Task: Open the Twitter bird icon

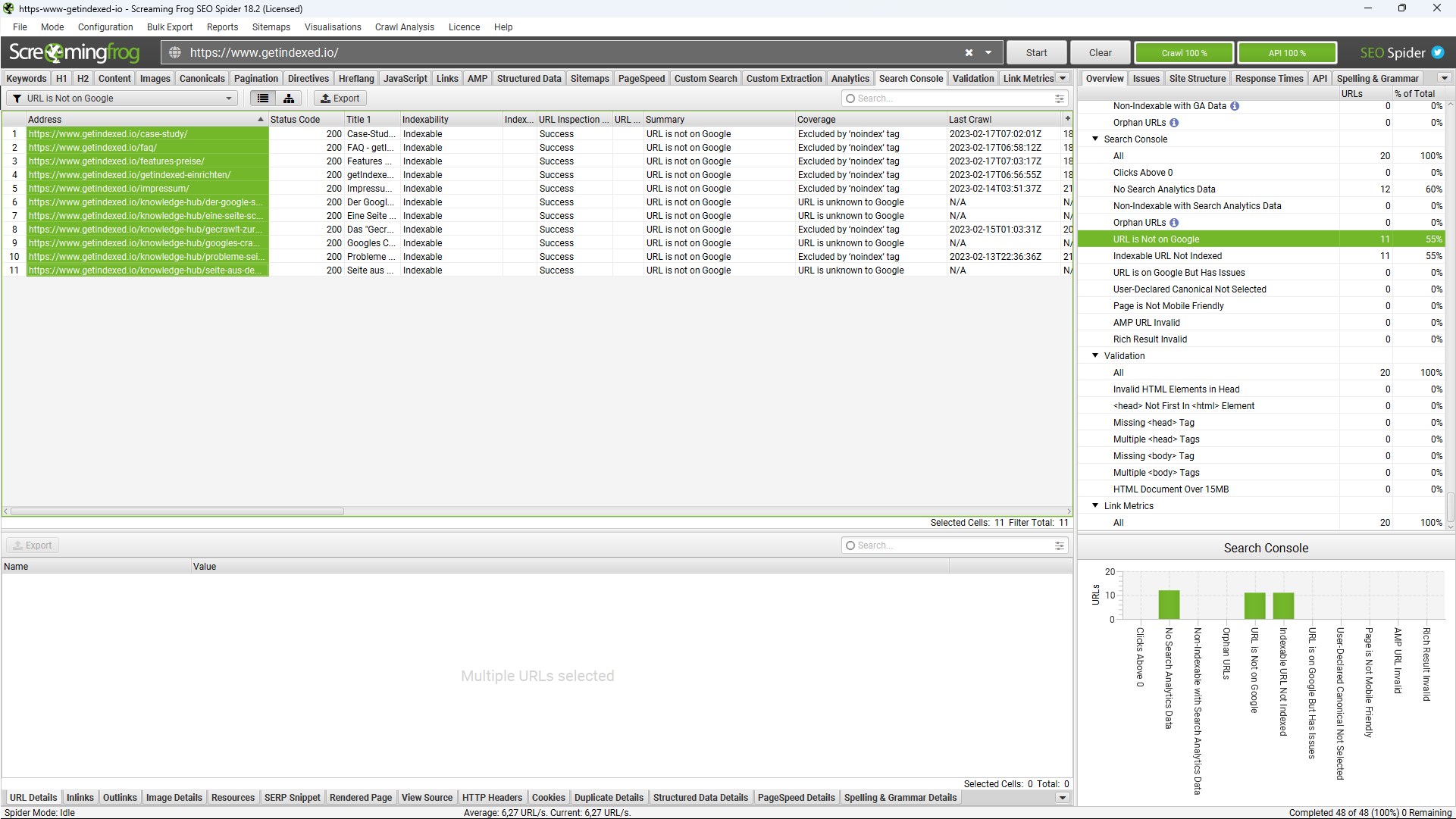Action: [x=1438, y=53]
